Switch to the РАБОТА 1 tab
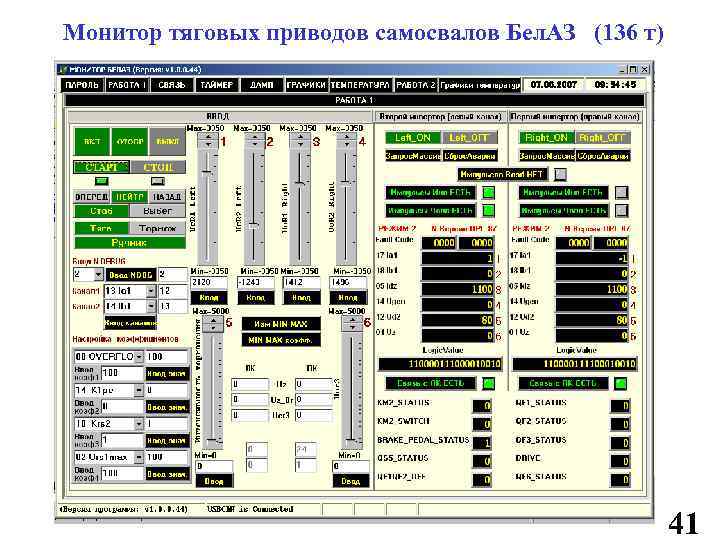This screenshot has height=540, width=720. [126, 85]
